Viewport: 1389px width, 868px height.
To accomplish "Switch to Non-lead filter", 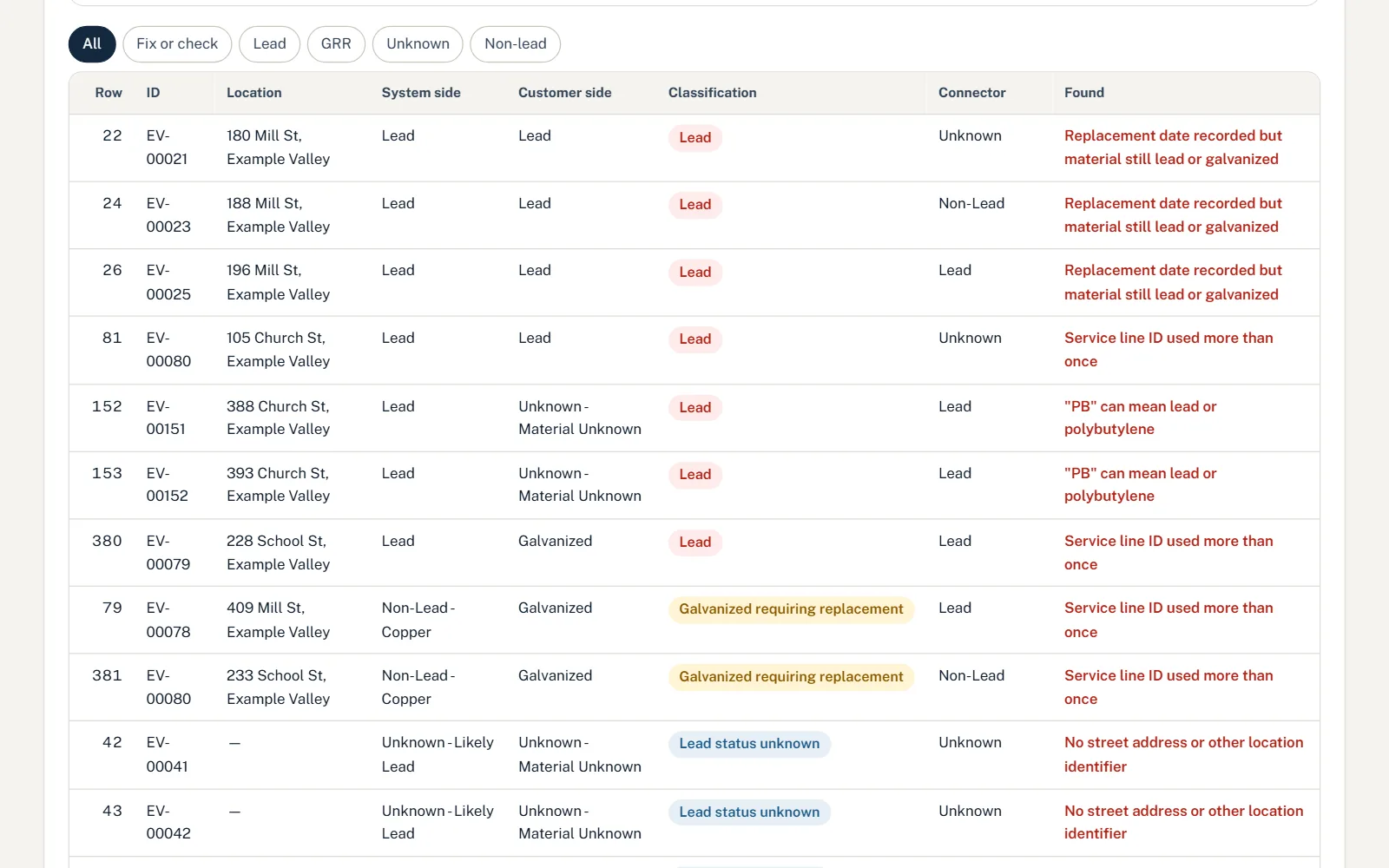I will pyautogui.click(x=516, y=44).
